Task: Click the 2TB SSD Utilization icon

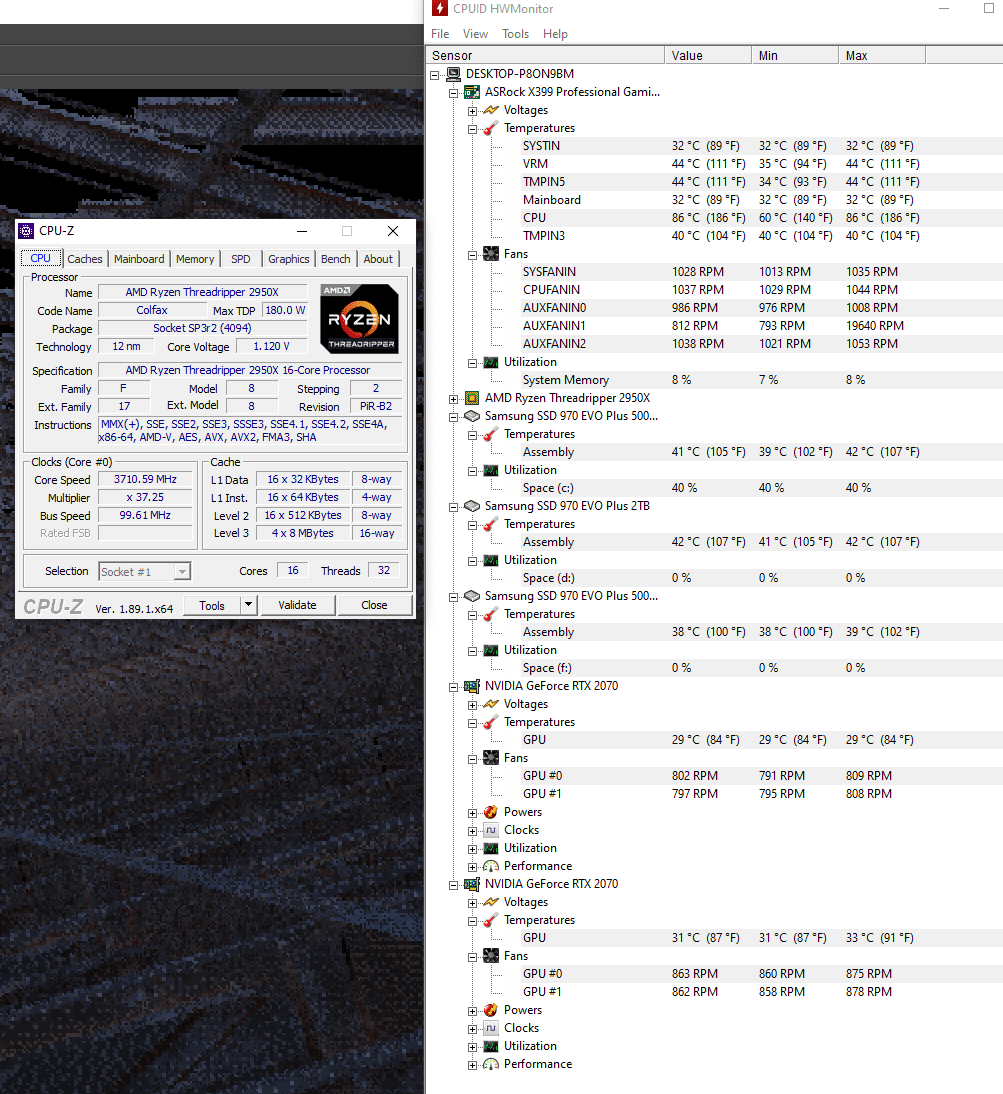Action: coord(491,560)
